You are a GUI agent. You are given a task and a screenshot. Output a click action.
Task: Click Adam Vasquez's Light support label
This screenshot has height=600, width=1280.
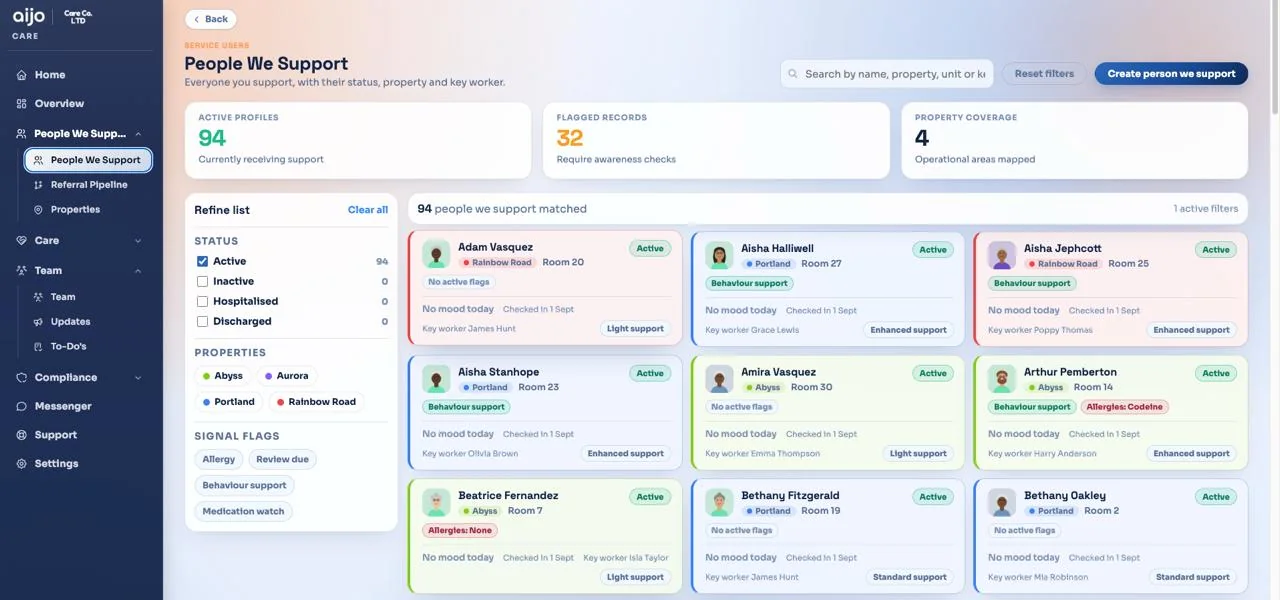click(635, 329)
